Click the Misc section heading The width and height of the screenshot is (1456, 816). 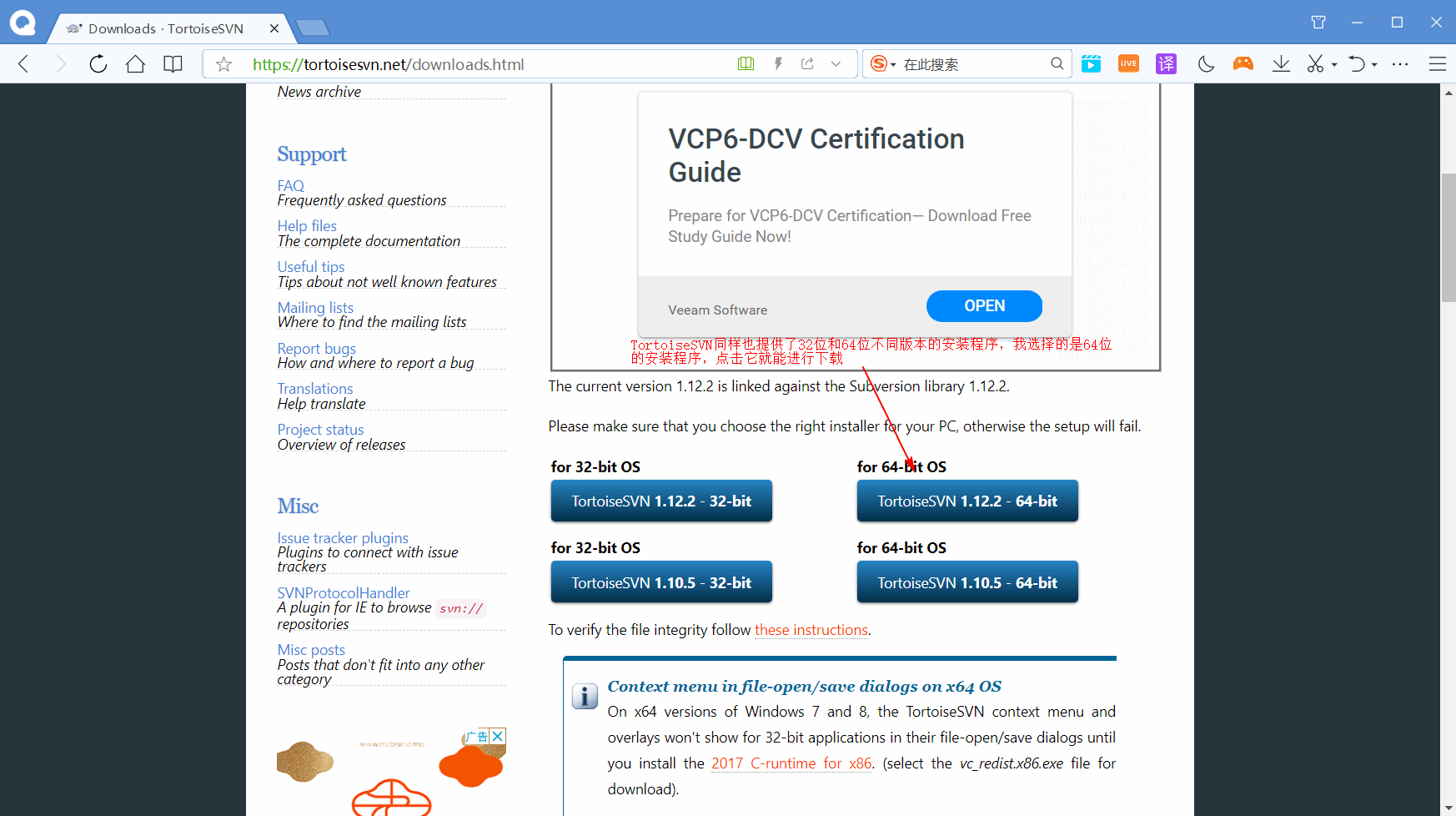pos(298,506)
